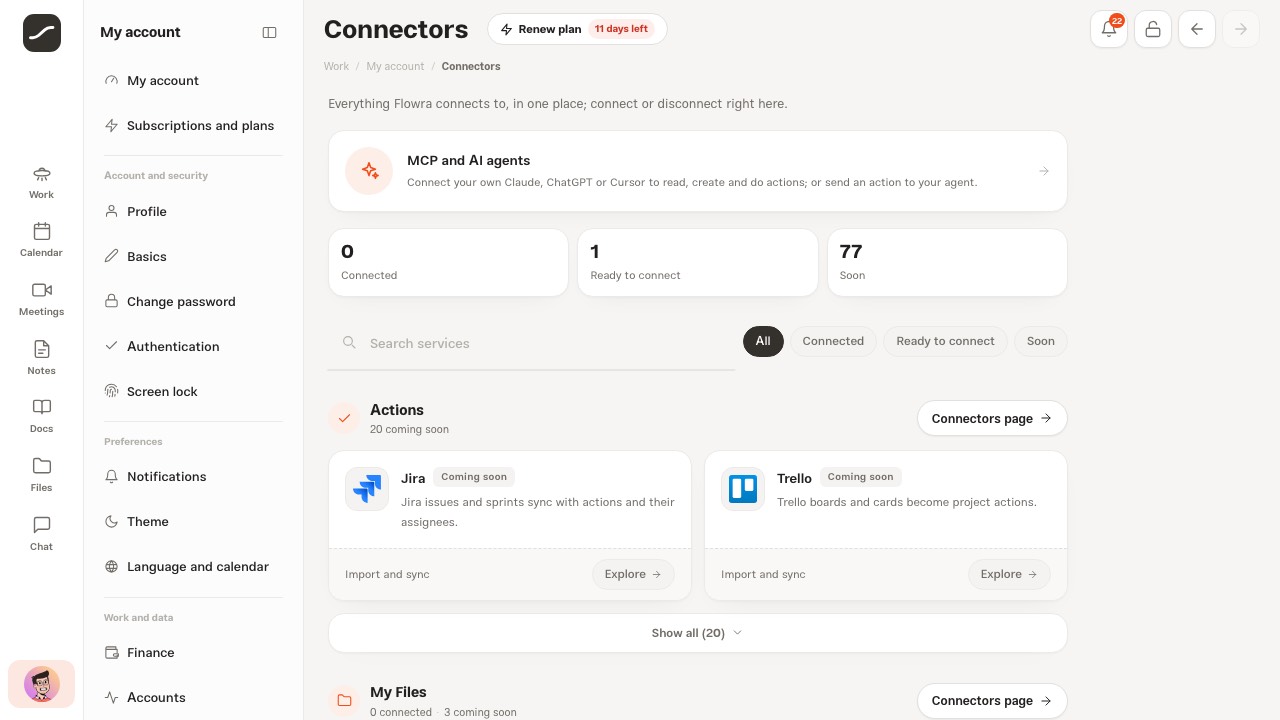Open Notifications preferences
The image size is (1280, 720).
[x=193, y=477]
